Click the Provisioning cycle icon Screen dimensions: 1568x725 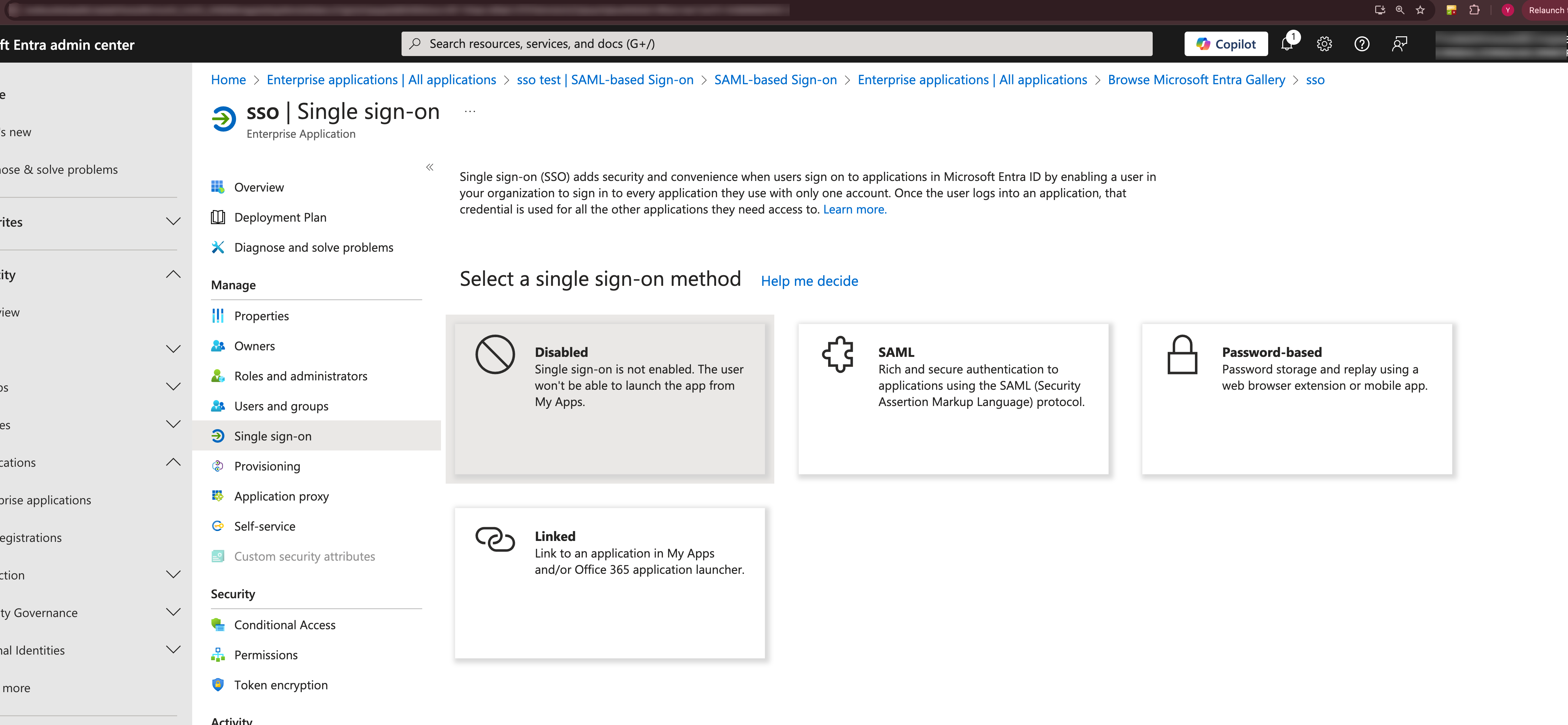[x=218, y=466]
